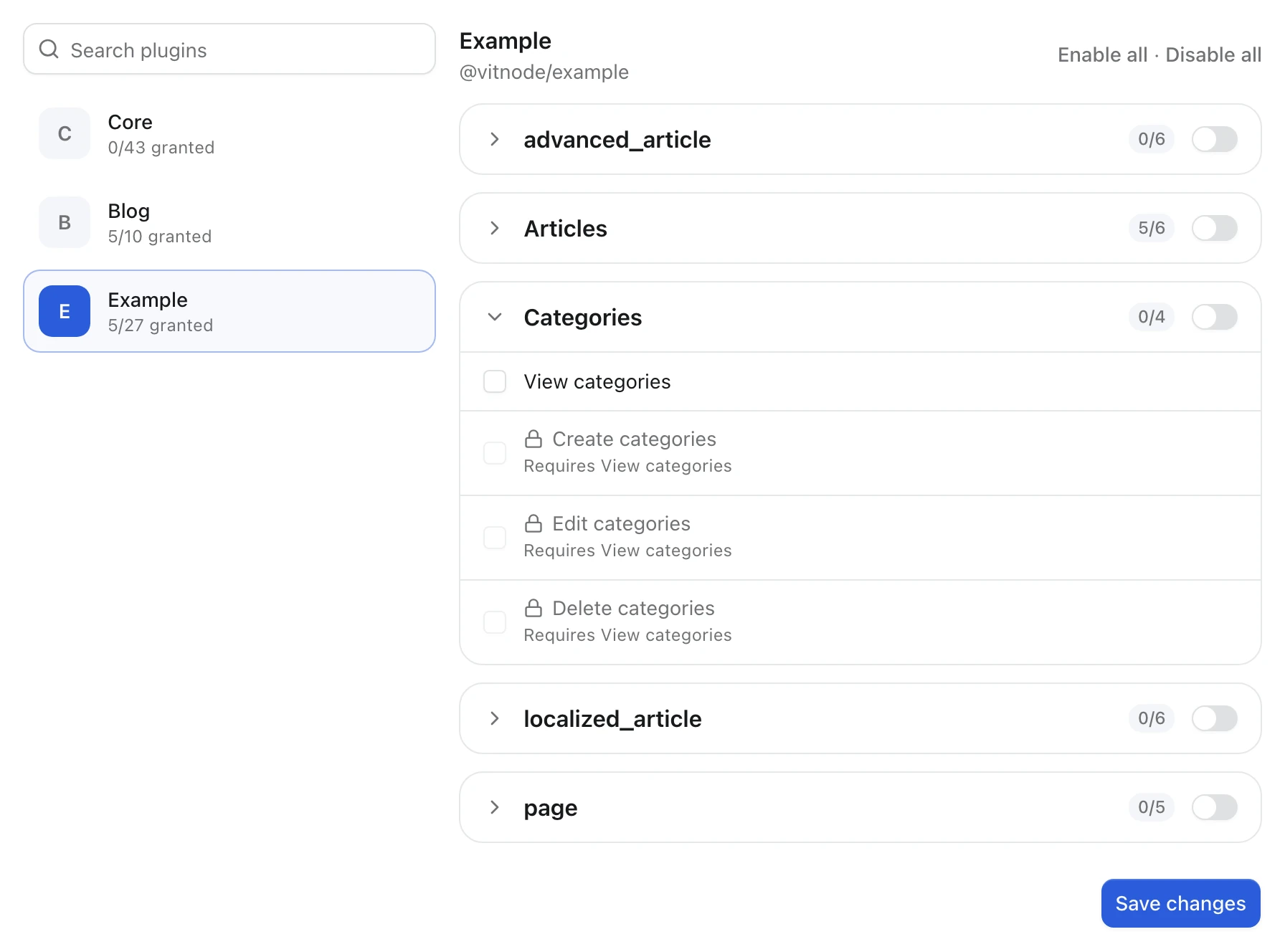Click the Delete categories label
The image size is (1285, 952).
634,608
